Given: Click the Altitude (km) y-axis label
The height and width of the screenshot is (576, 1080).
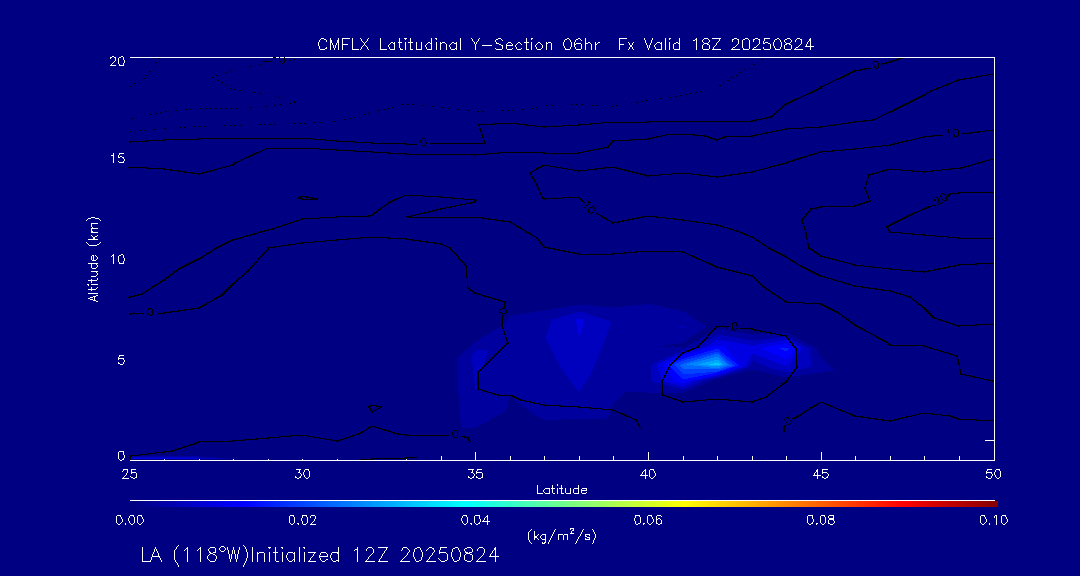Looking at the screenshot, I should coord(93,259).
